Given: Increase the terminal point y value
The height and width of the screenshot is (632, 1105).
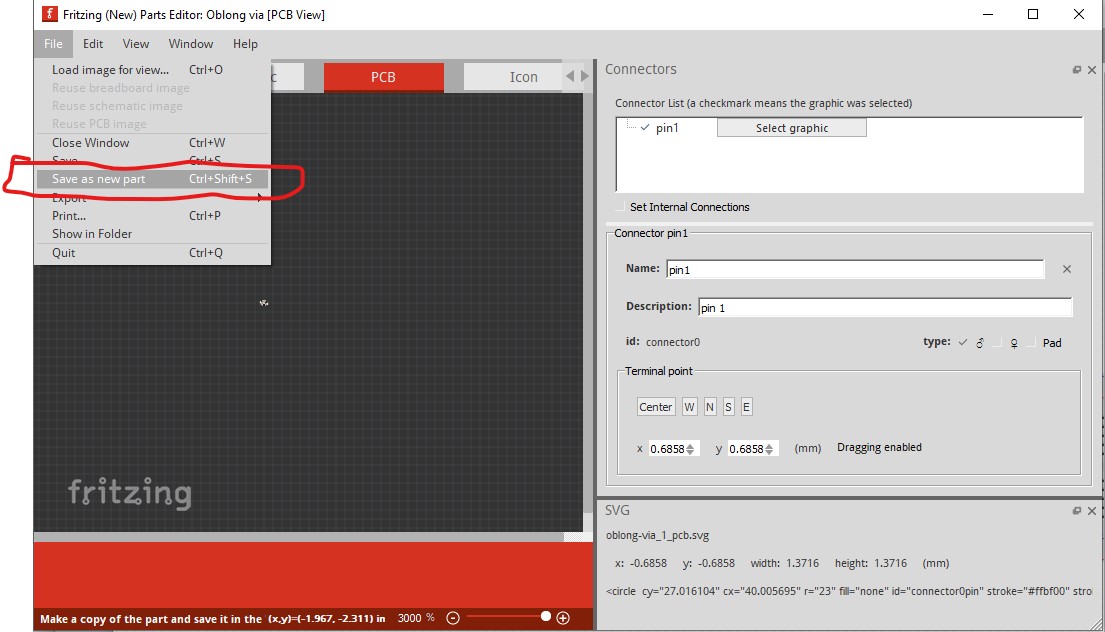Looking at the screenshot, I should click(x=770, y=446).
